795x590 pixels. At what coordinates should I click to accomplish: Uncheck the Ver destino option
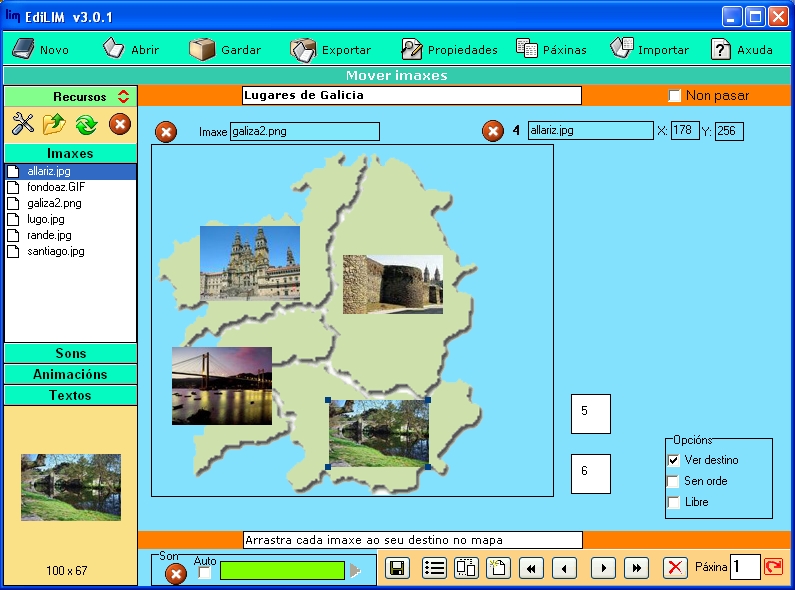point(674,460)
